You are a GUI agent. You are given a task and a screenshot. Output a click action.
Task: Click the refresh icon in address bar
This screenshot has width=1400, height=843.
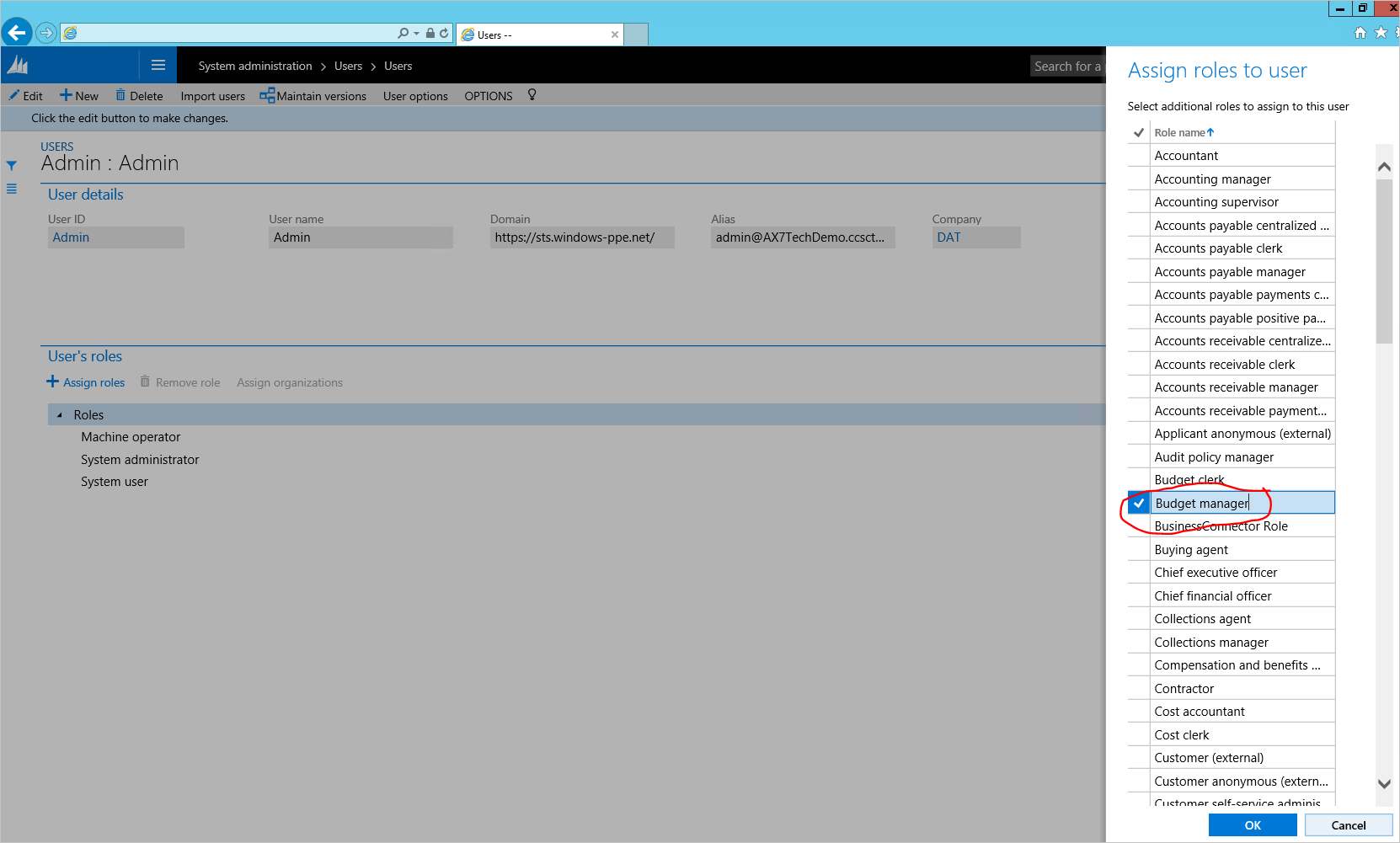[444, 34]
